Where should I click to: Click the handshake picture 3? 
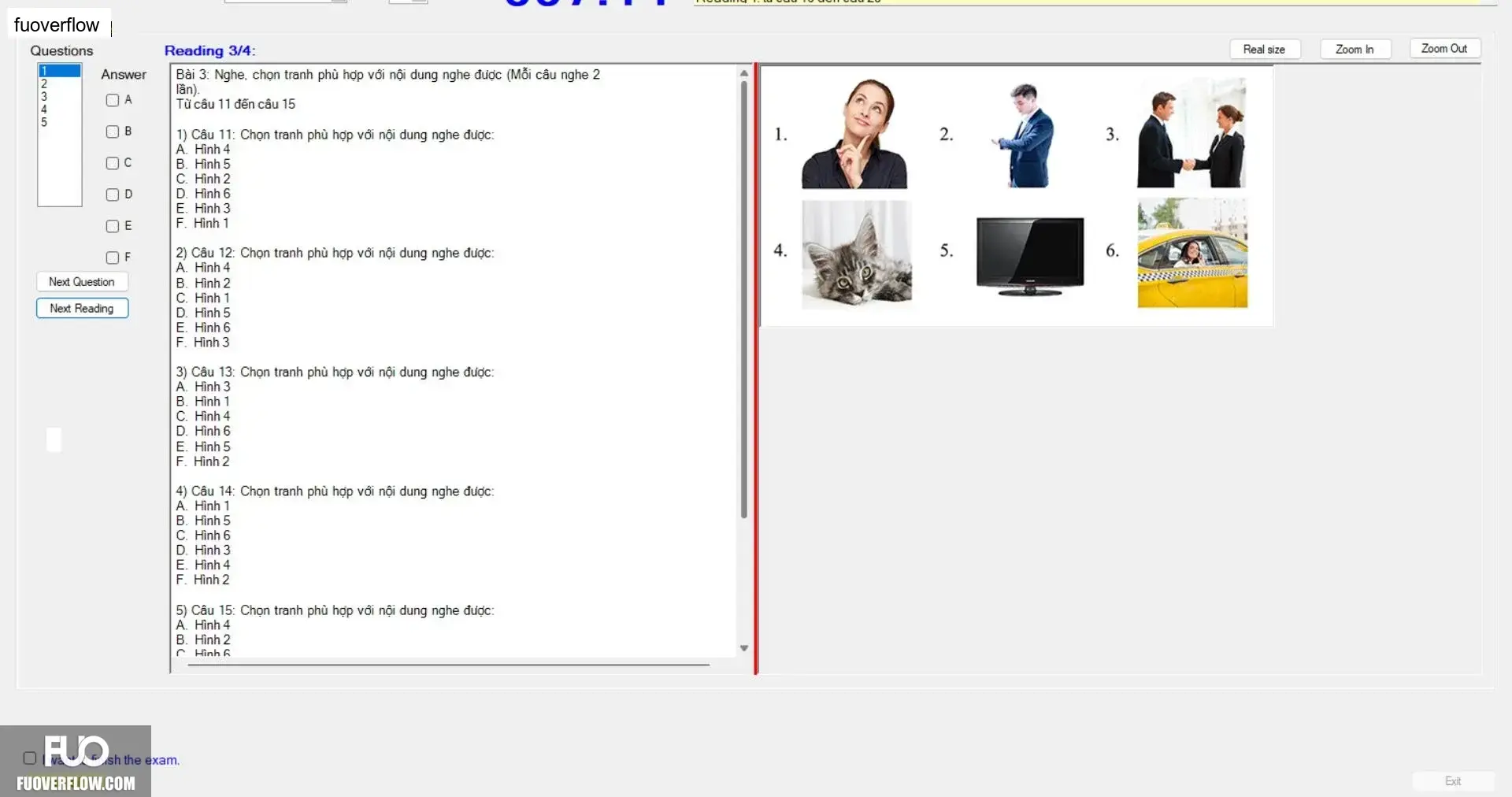click(x=1191, y=133)
